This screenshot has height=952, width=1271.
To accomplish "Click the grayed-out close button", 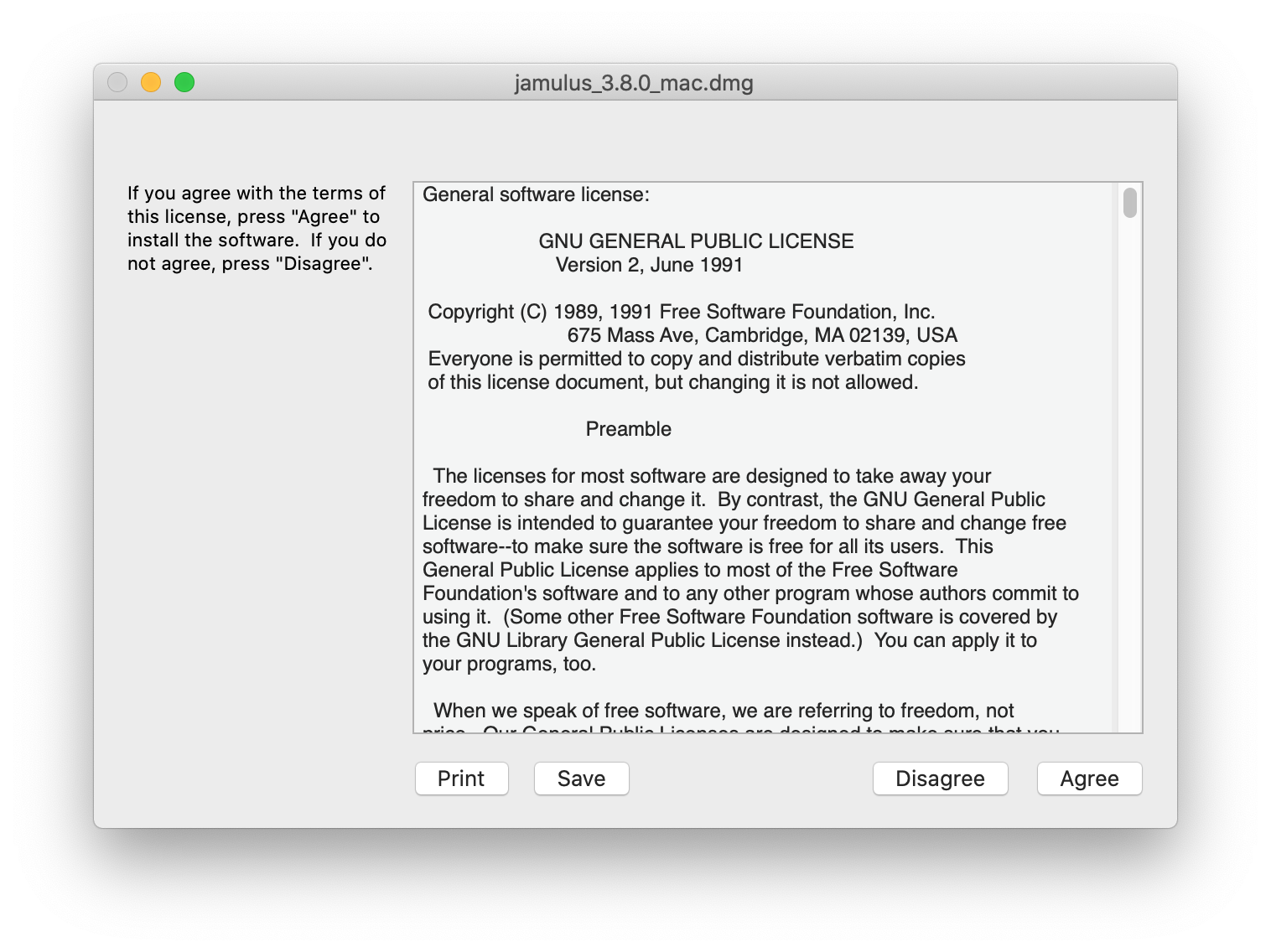I will (117, 82).
